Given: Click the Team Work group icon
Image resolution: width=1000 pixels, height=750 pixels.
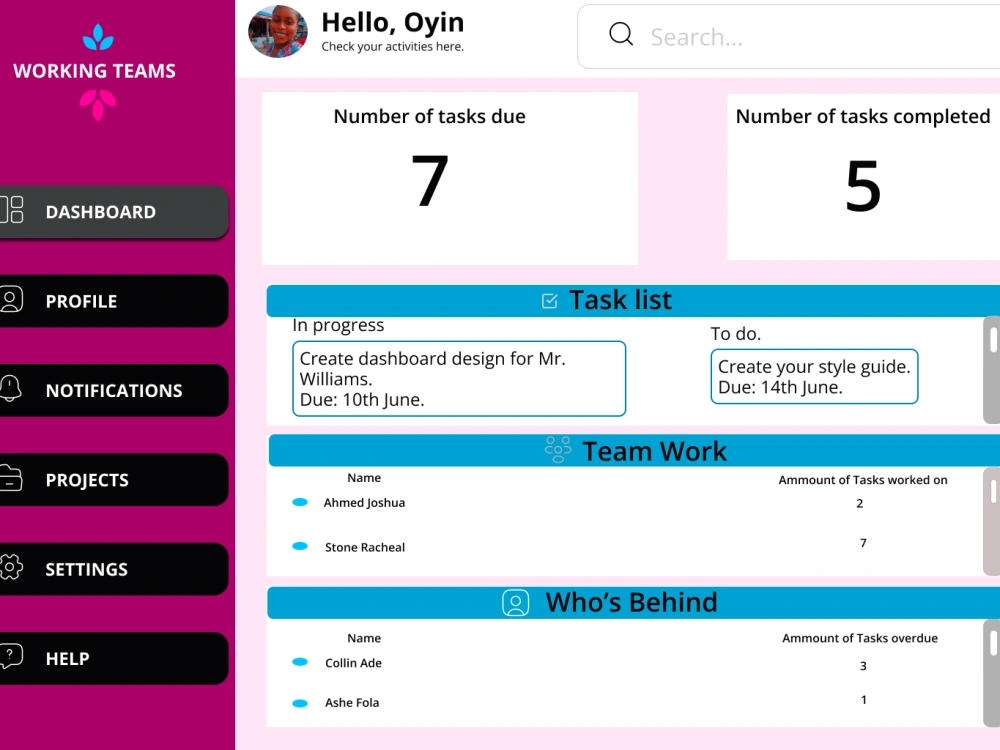Looking at the screenshot, I should [x=558, y=450].
